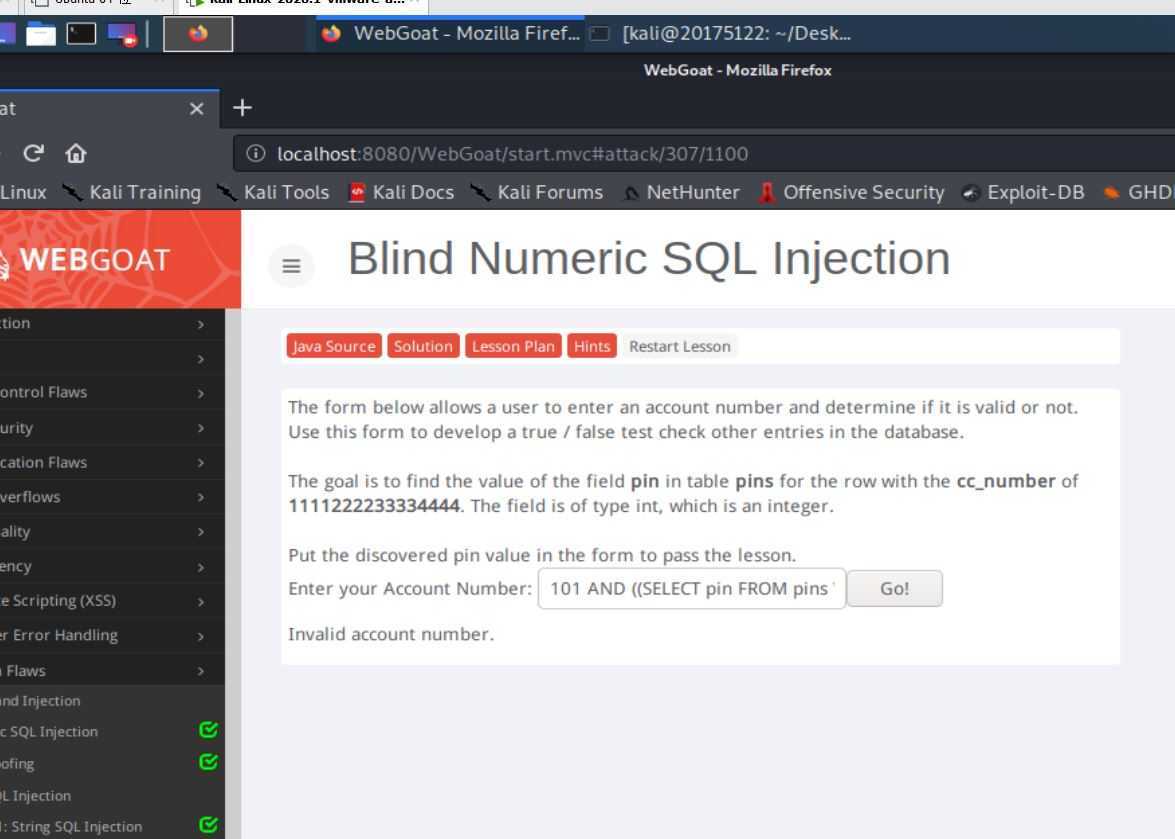Expand the Scripting (XSS) category

tap(112, 601)
